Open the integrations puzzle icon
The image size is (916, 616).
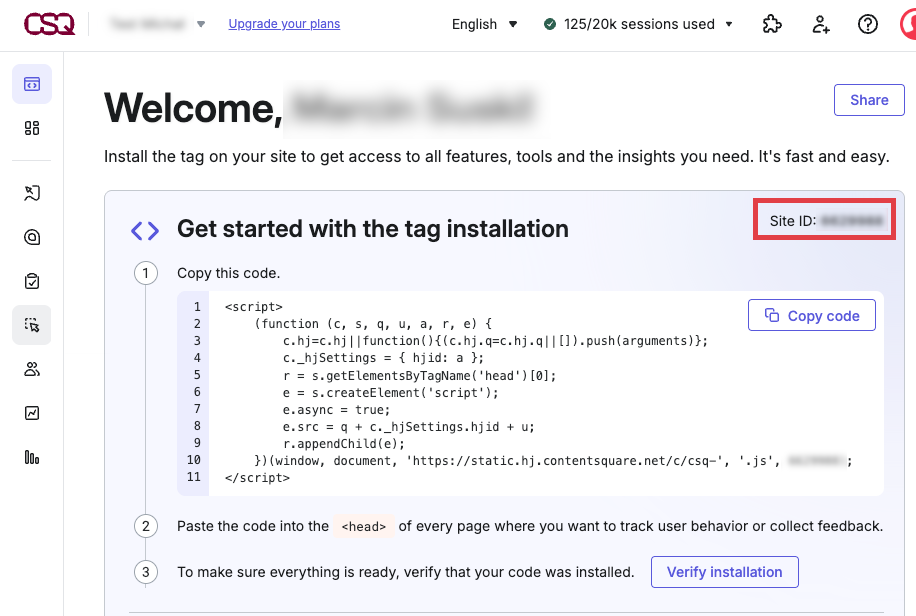(772, 24)
